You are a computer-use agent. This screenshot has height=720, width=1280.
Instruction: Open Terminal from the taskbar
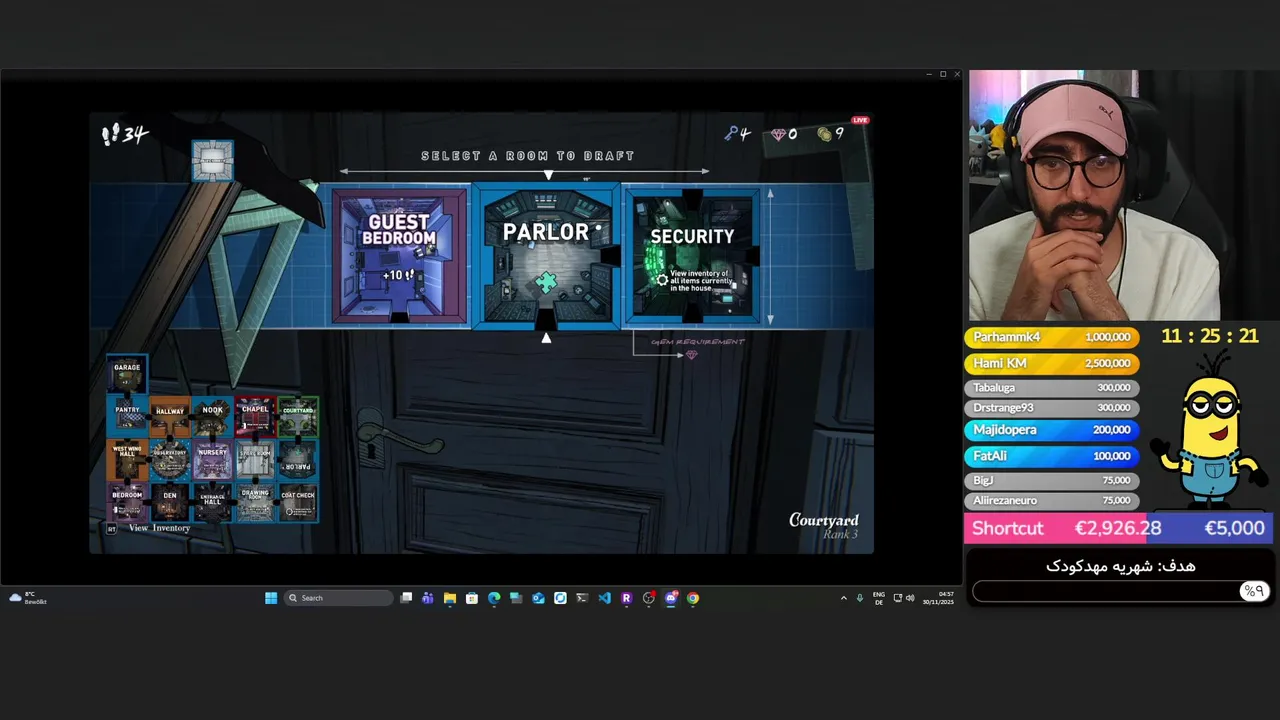click(x=582, y=598)
